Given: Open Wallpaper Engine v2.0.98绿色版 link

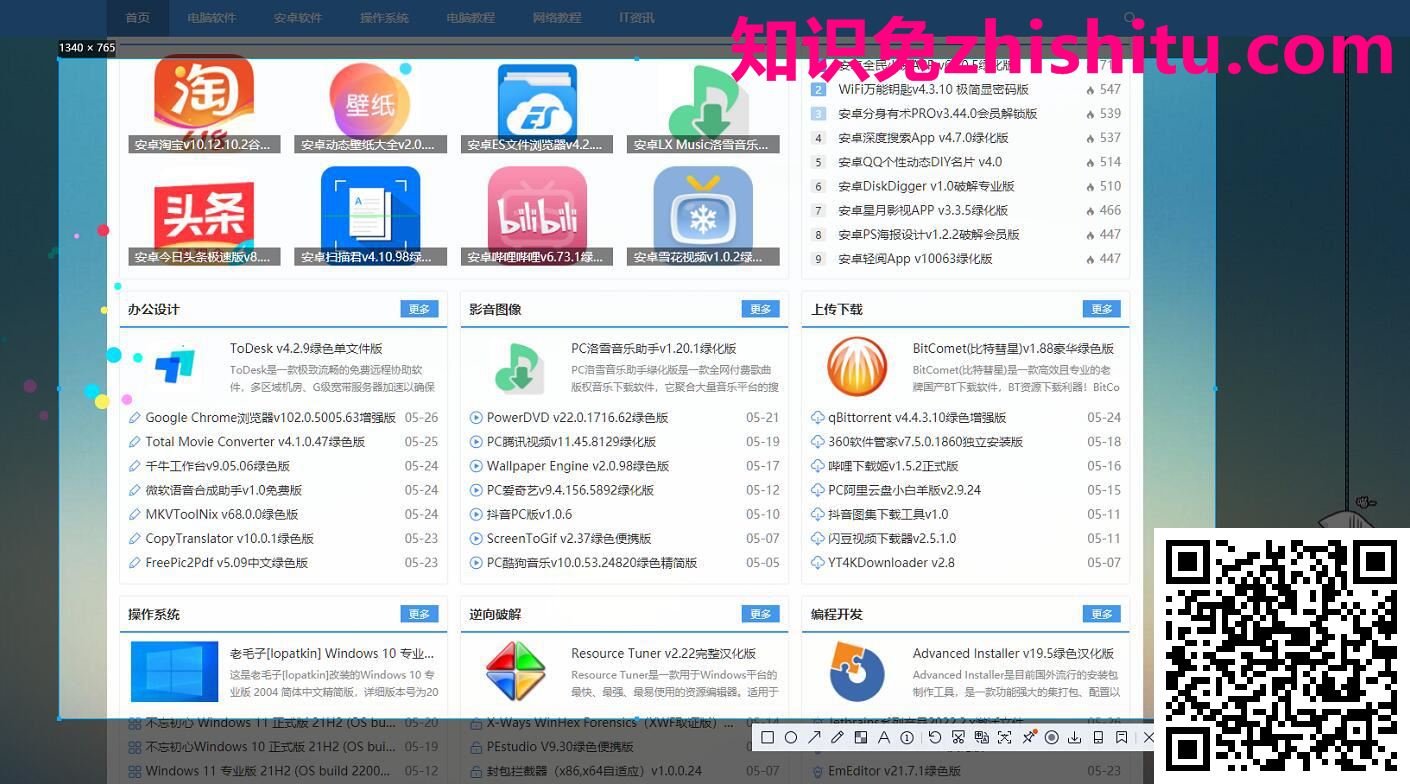Looking at the screenshot, I should point(578,466).
